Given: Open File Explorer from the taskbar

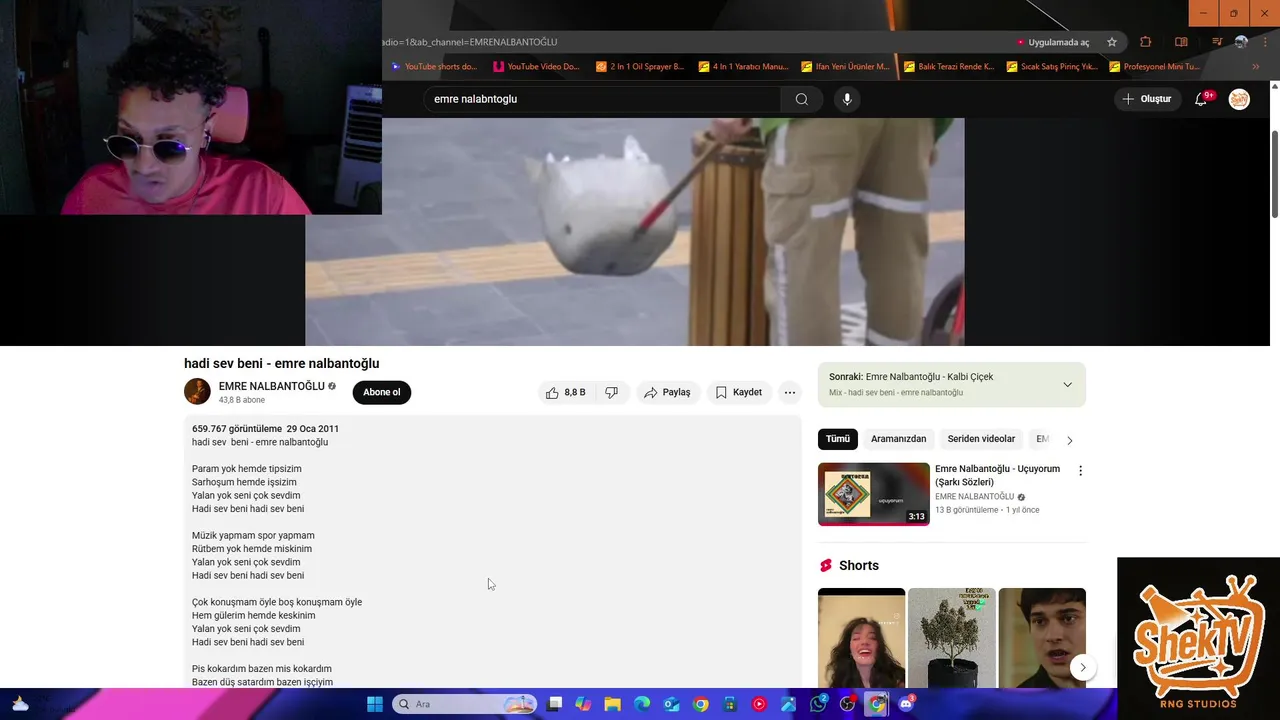Looking at the screenshot, I should (612, 704).
